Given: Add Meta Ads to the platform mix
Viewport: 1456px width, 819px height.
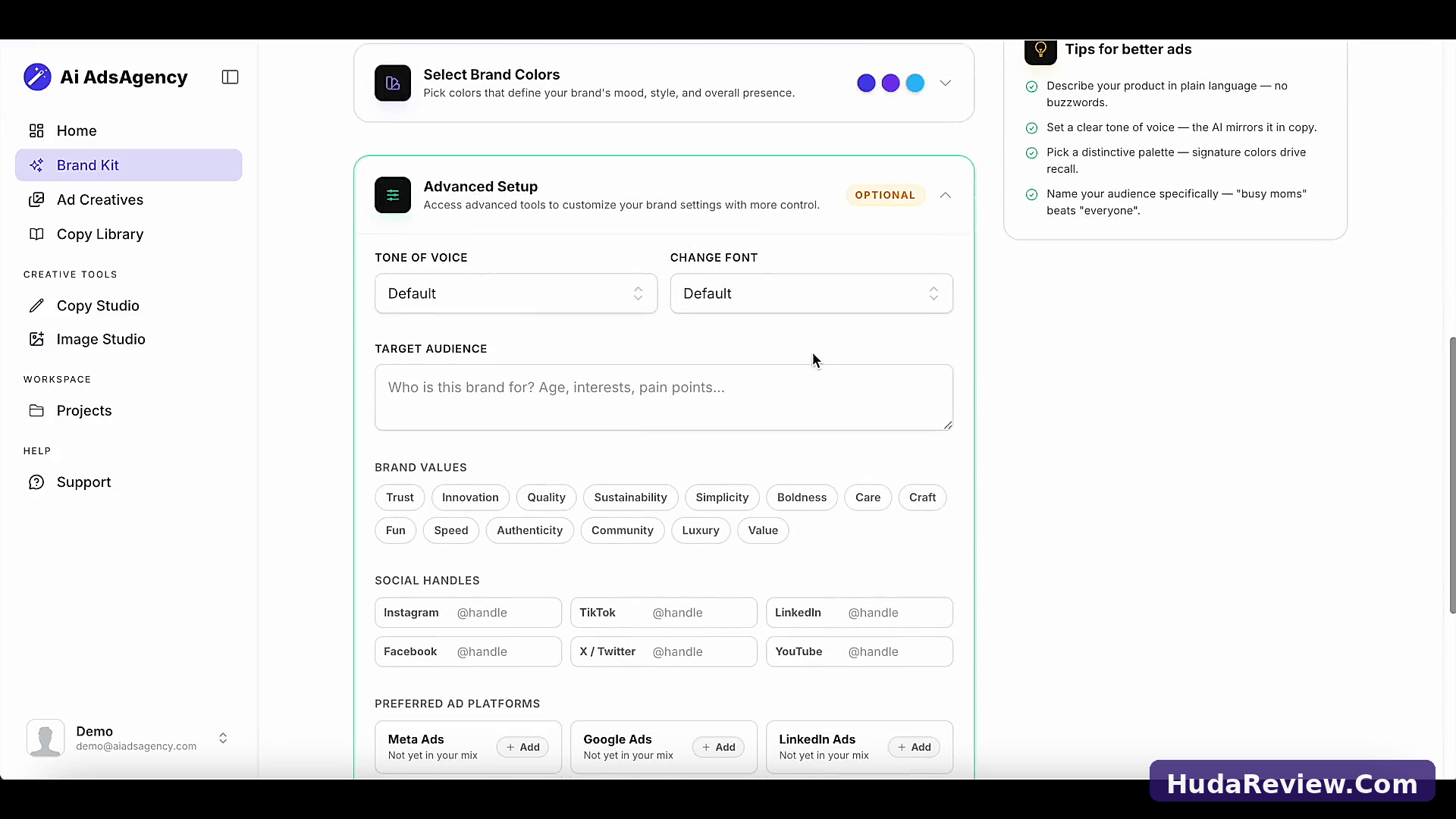Looking at the screenshot, I should [522, 747].
